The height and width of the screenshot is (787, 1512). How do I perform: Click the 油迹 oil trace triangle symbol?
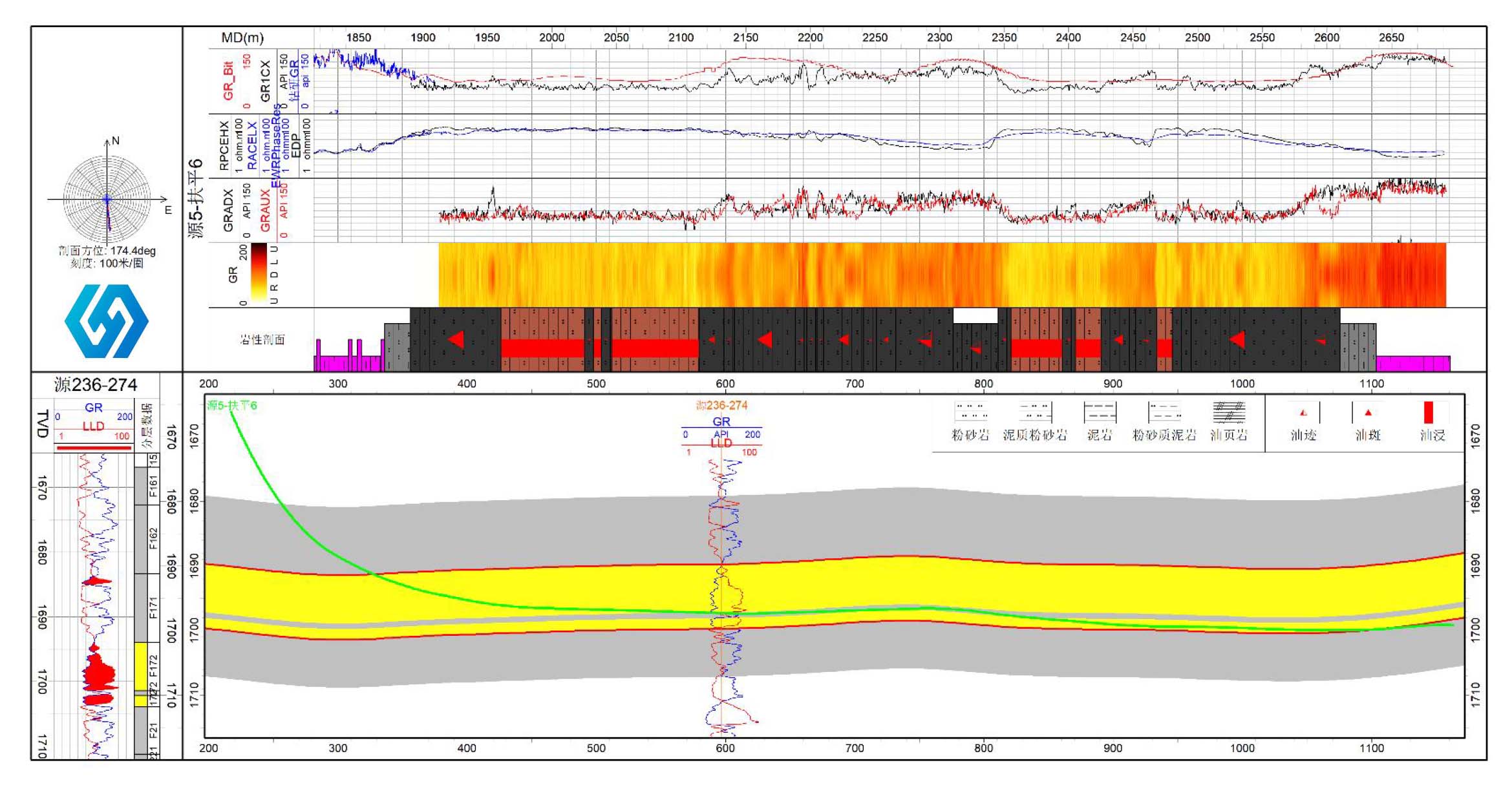click(1303, 412)
